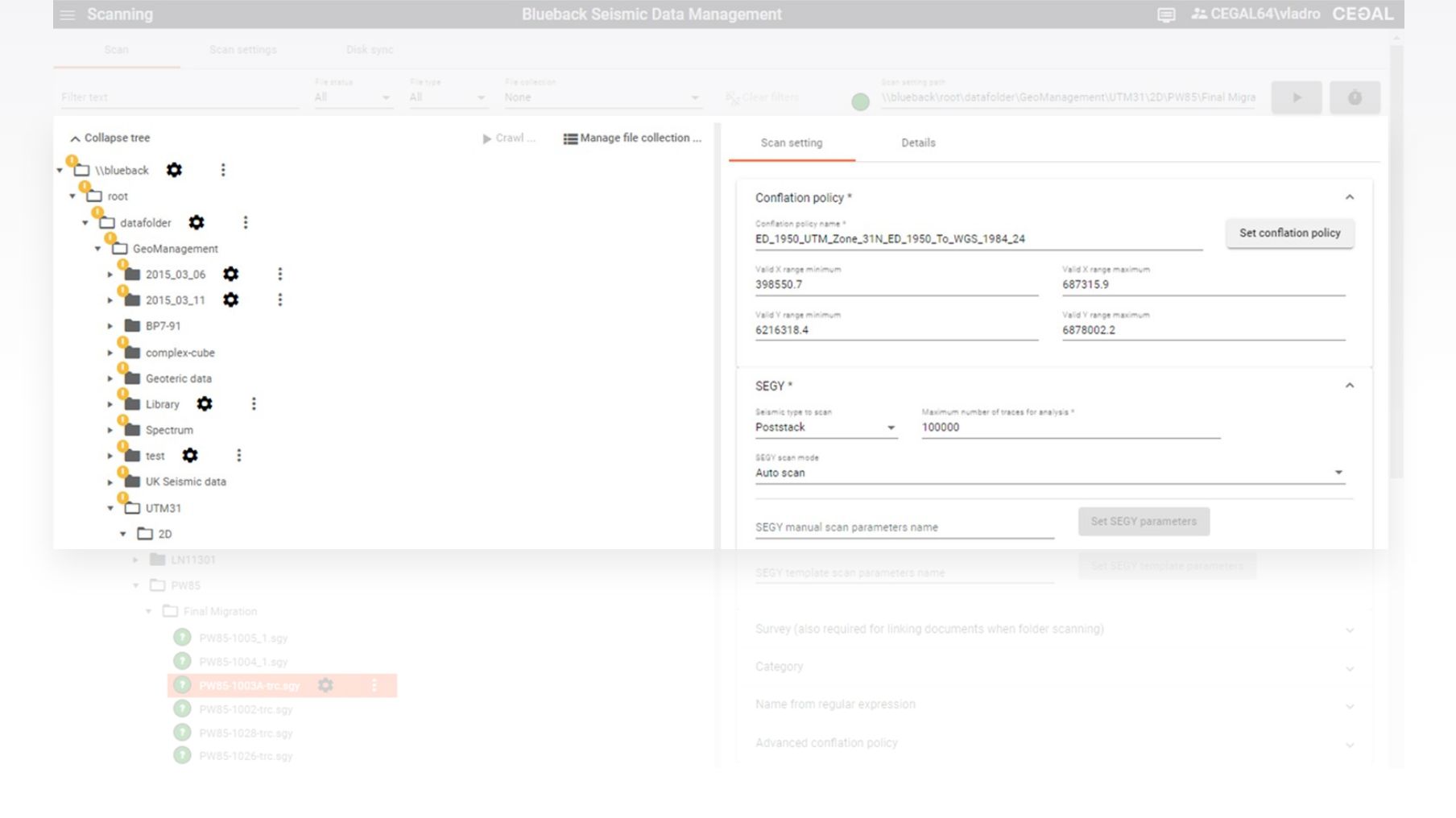Viewport: 1456px width, 818px height.
Task: Click status icon of PW85-1004_1.sgy
Action: tap(183, 661)
